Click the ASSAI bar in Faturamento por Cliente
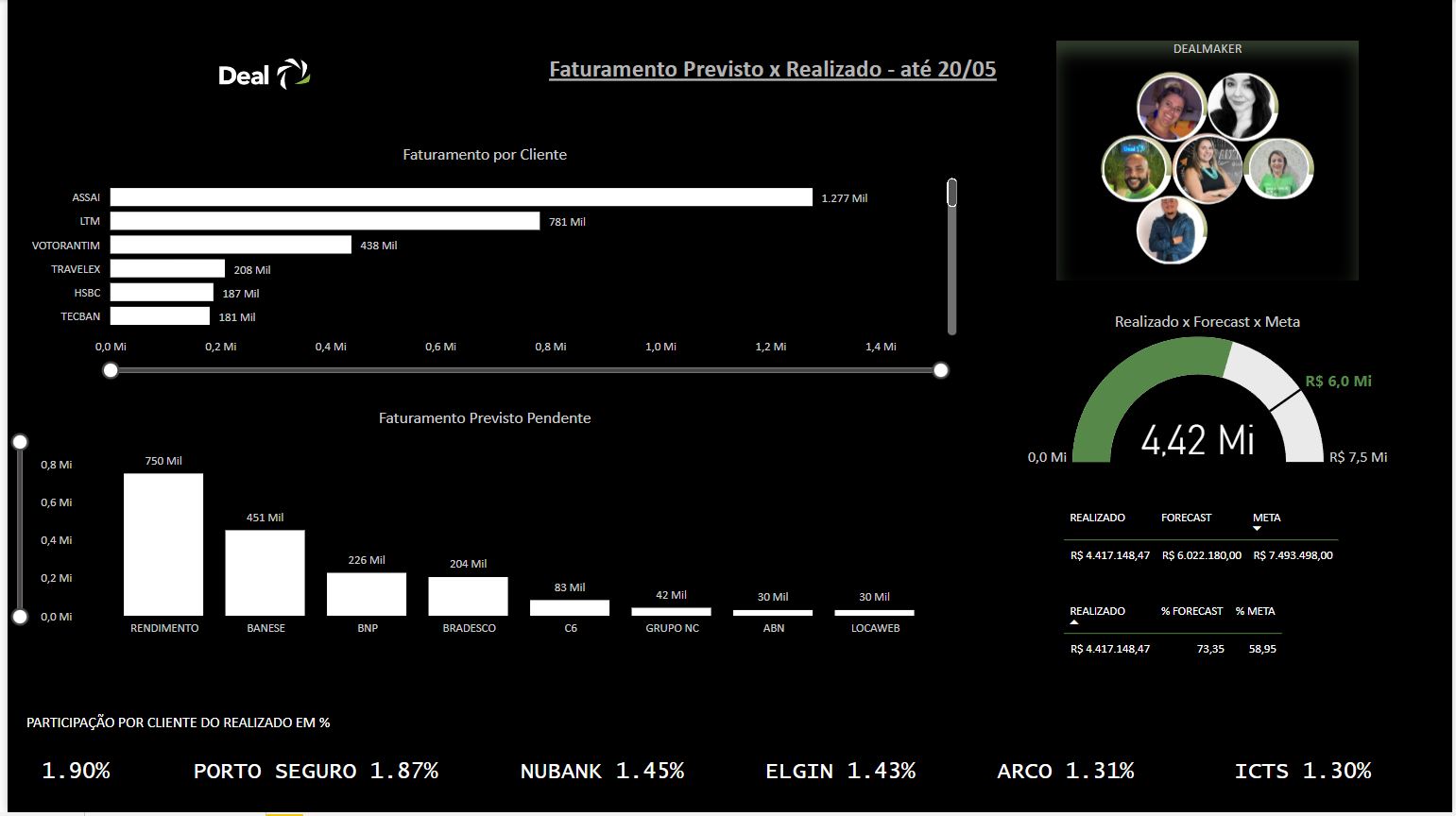The height and width of the screenshot is (816, 1456). pyautogui.click(x=461, y=197)
